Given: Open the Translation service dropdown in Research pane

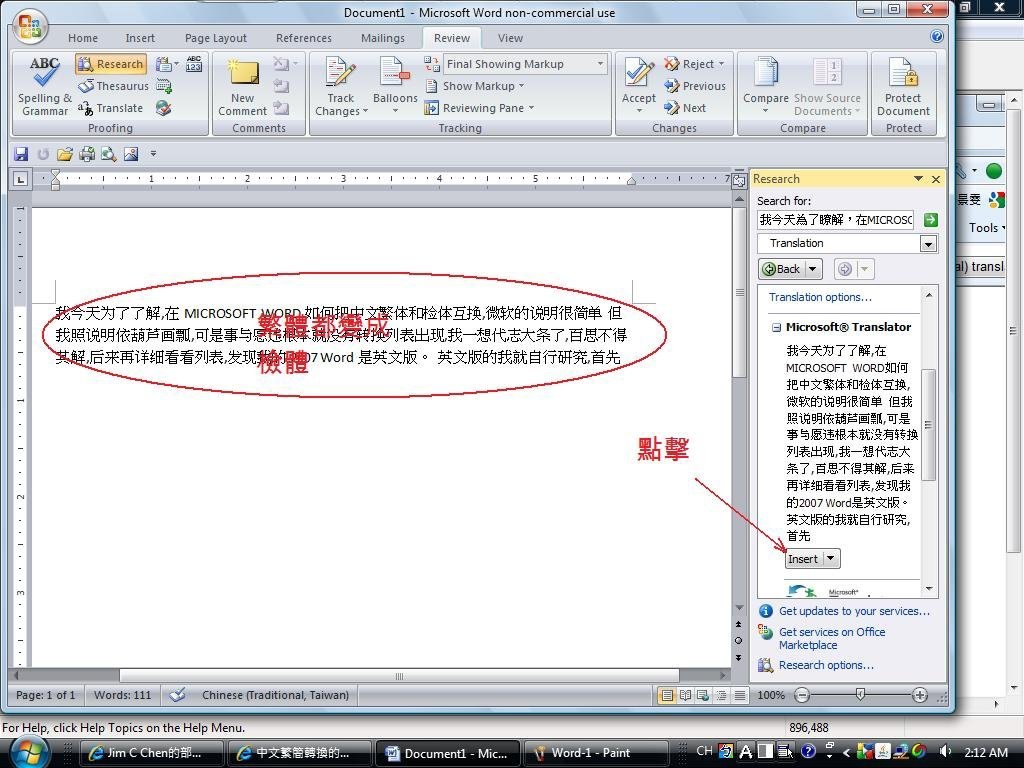Looking at the screenshot, I should tap(928, 244).
